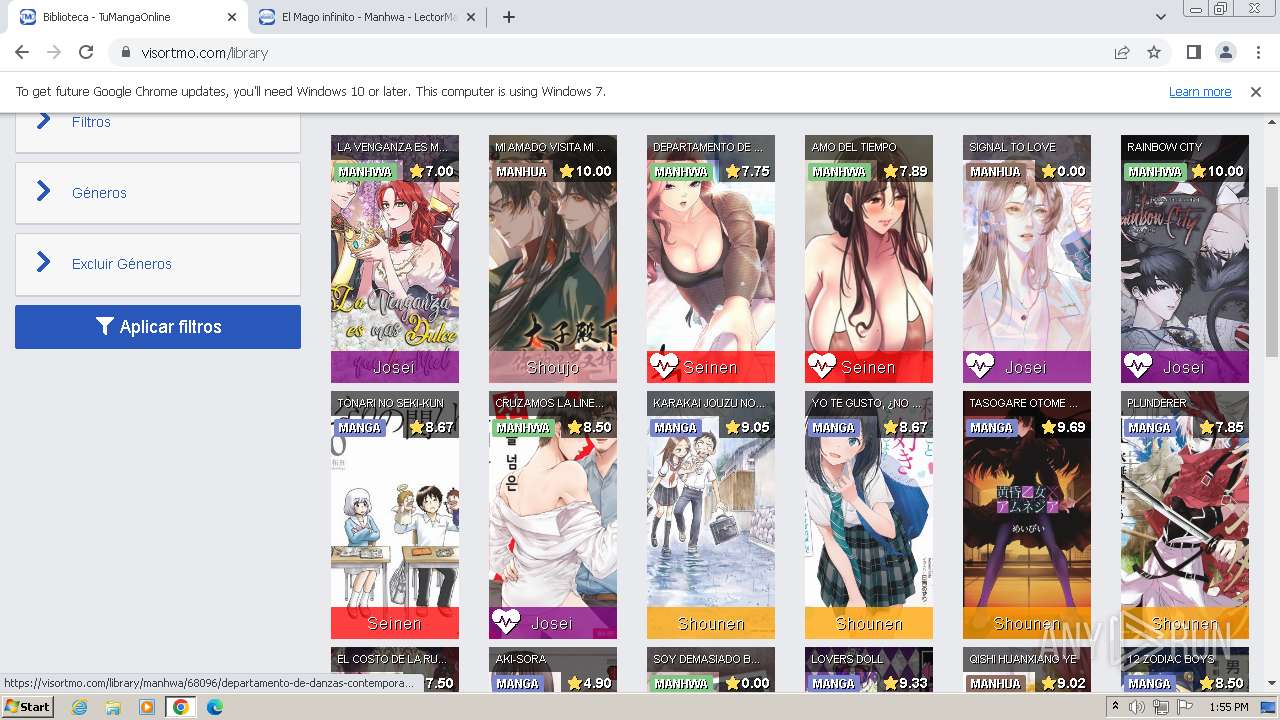The image size is (1280, 720).
Task: Dismiss the Chrome update notification
Action: click(1256, 91)
